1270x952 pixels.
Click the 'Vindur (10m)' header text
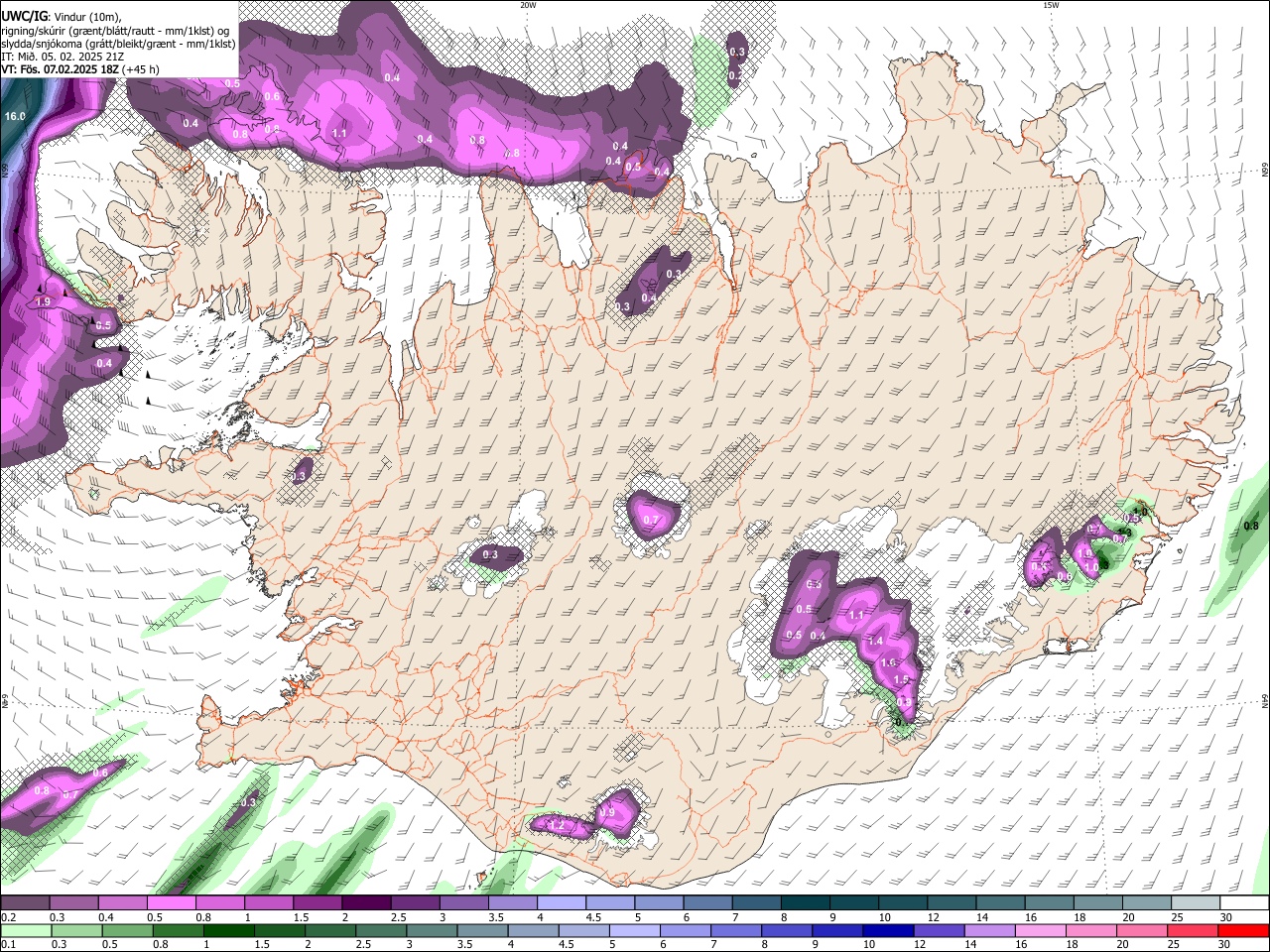86,16
